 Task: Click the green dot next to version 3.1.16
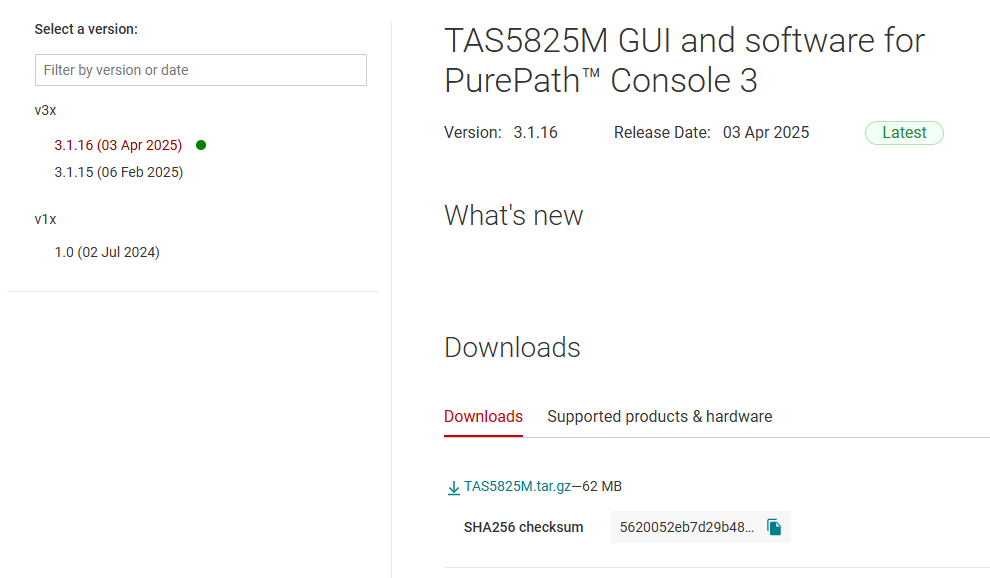(x=201, y=145)
